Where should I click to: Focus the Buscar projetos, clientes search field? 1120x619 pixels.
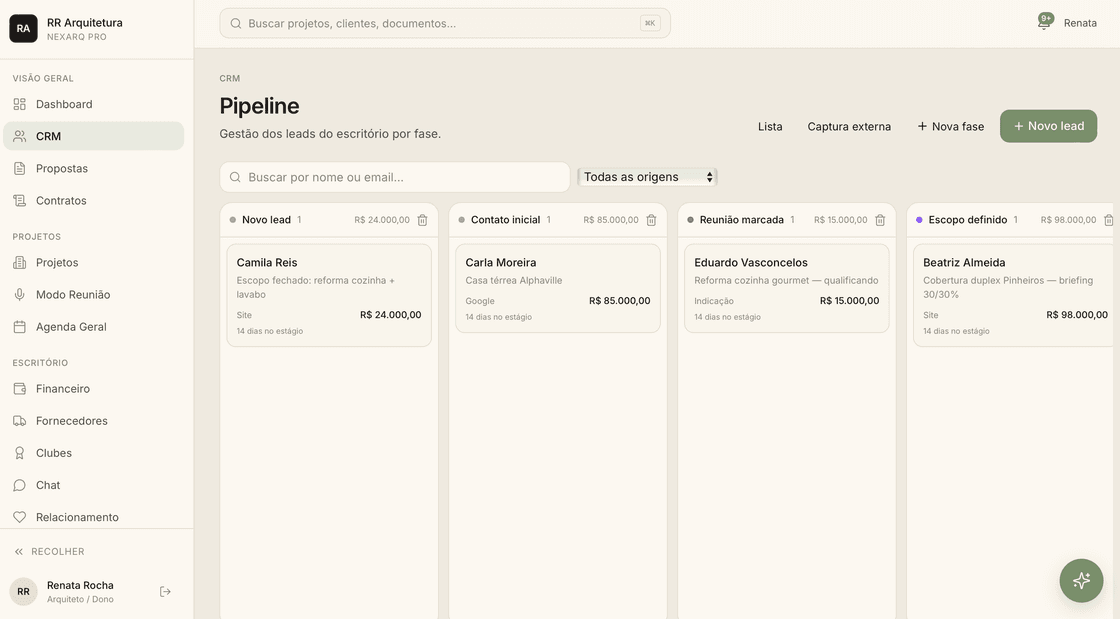tap(445, 24)
